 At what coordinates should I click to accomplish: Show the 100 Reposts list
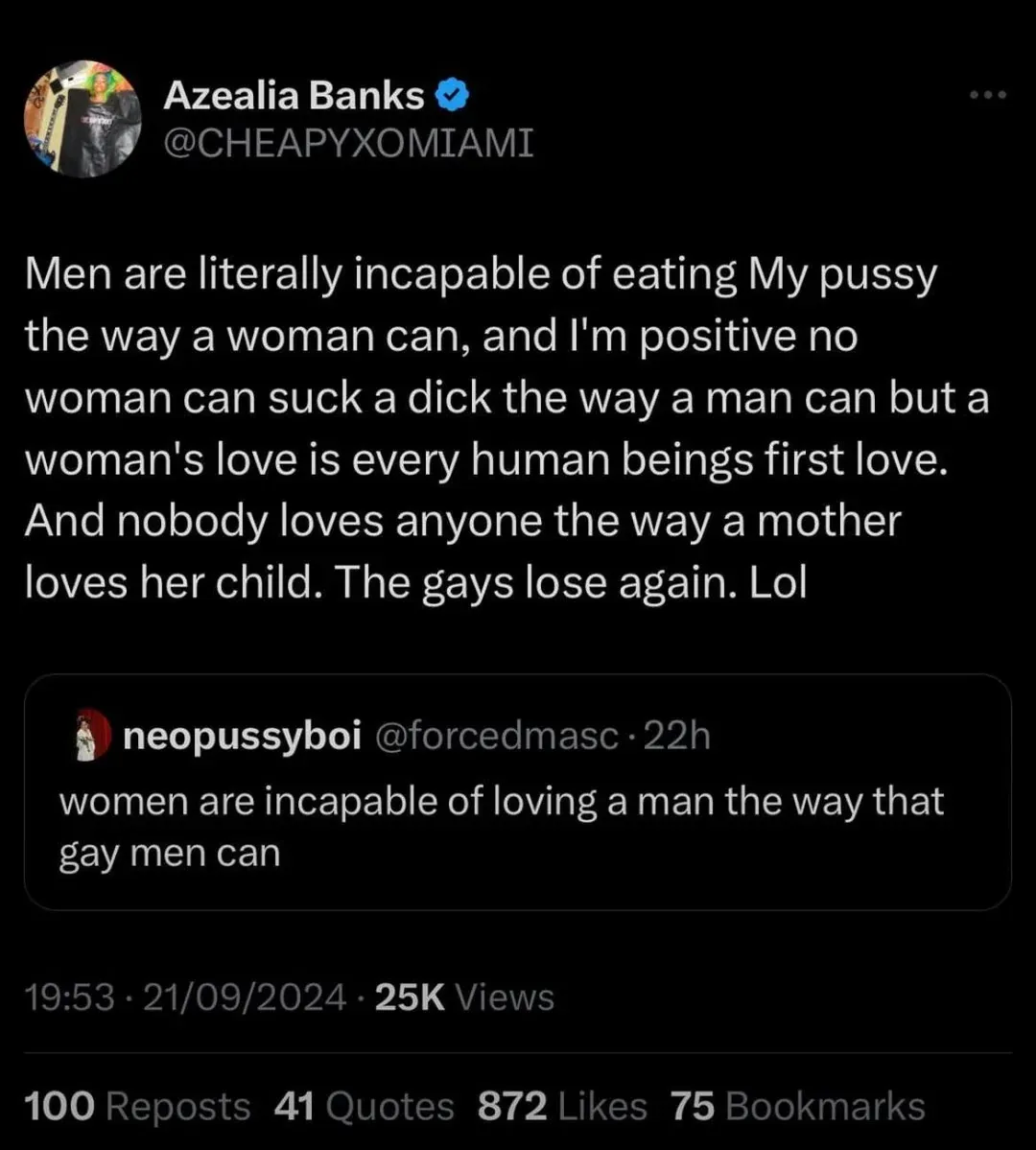[x=136, y=1107]
